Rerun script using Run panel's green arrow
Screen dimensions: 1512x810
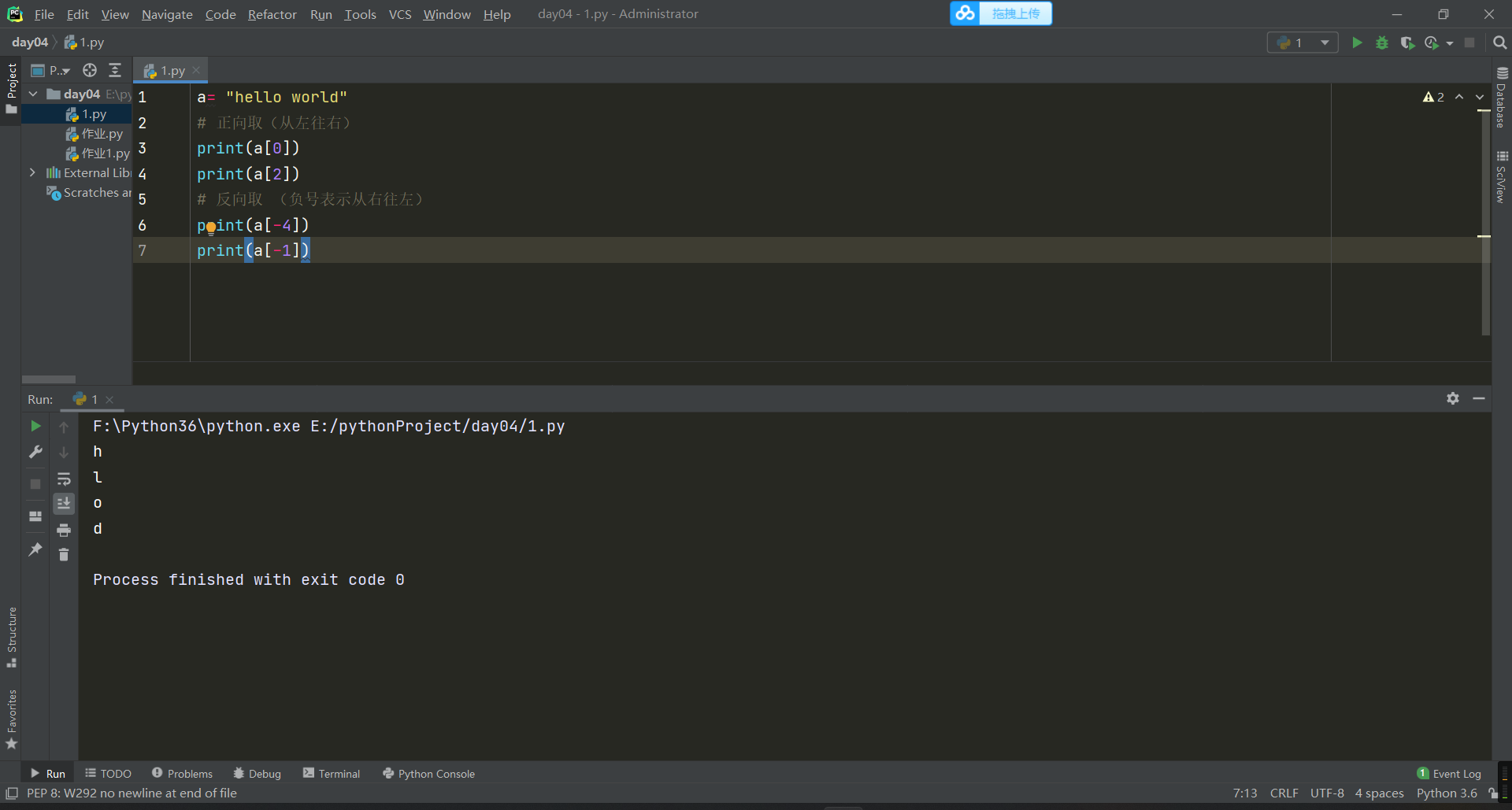tap(35, 426)
